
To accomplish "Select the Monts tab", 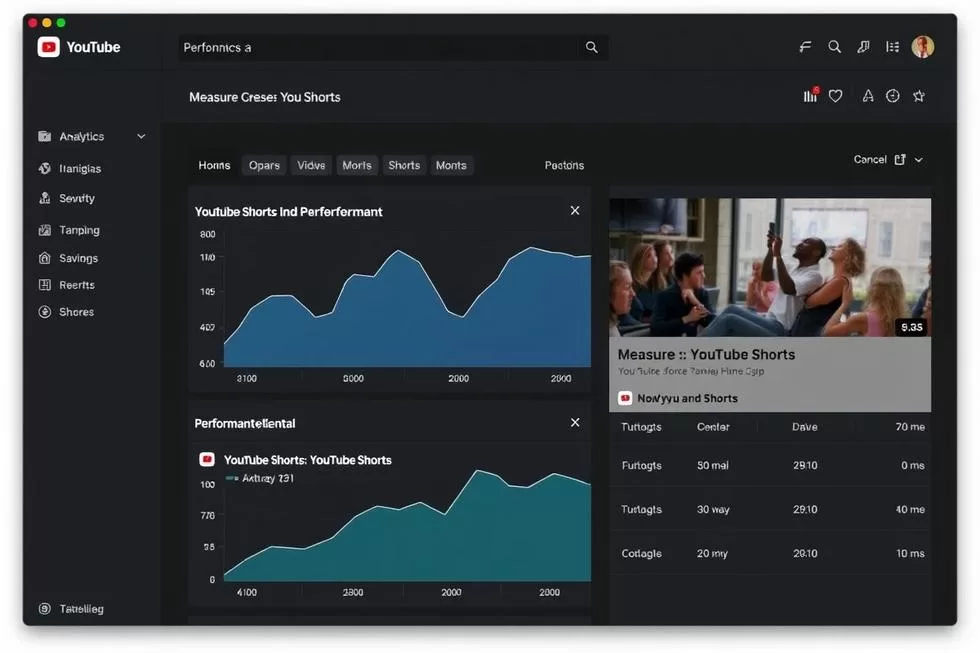I will click(451, 166).
